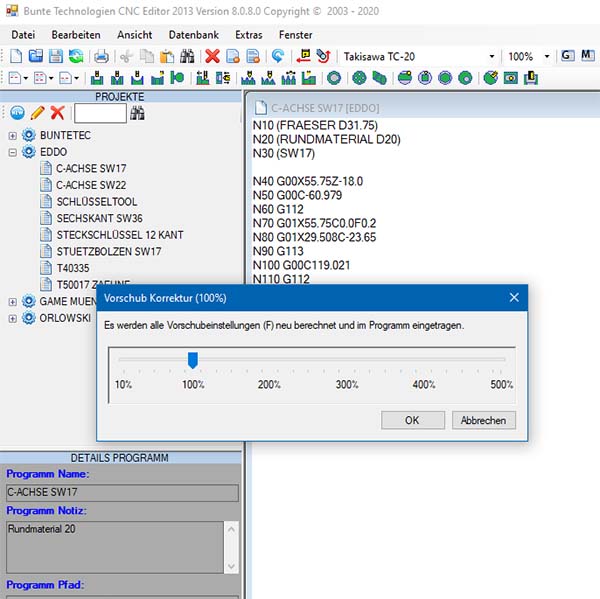Click the Programm Name field
Screen dimensions: 600x599
pos(122,493)
